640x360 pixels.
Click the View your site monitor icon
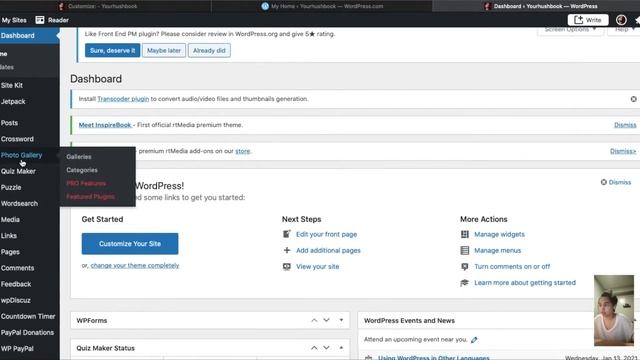tap(287, 267)
